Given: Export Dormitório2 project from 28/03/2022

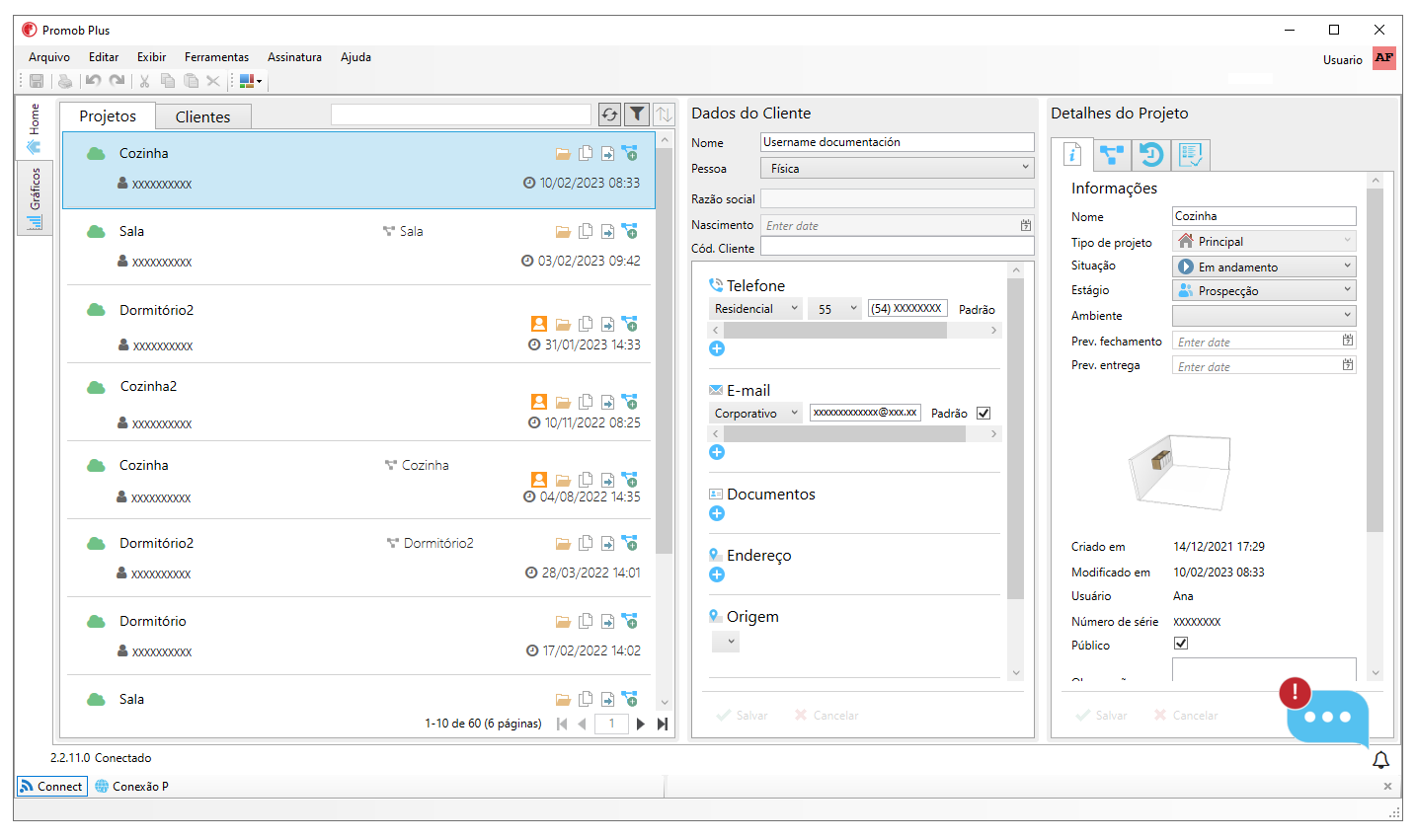Looking at the screenshot, I should coord(607,544).
